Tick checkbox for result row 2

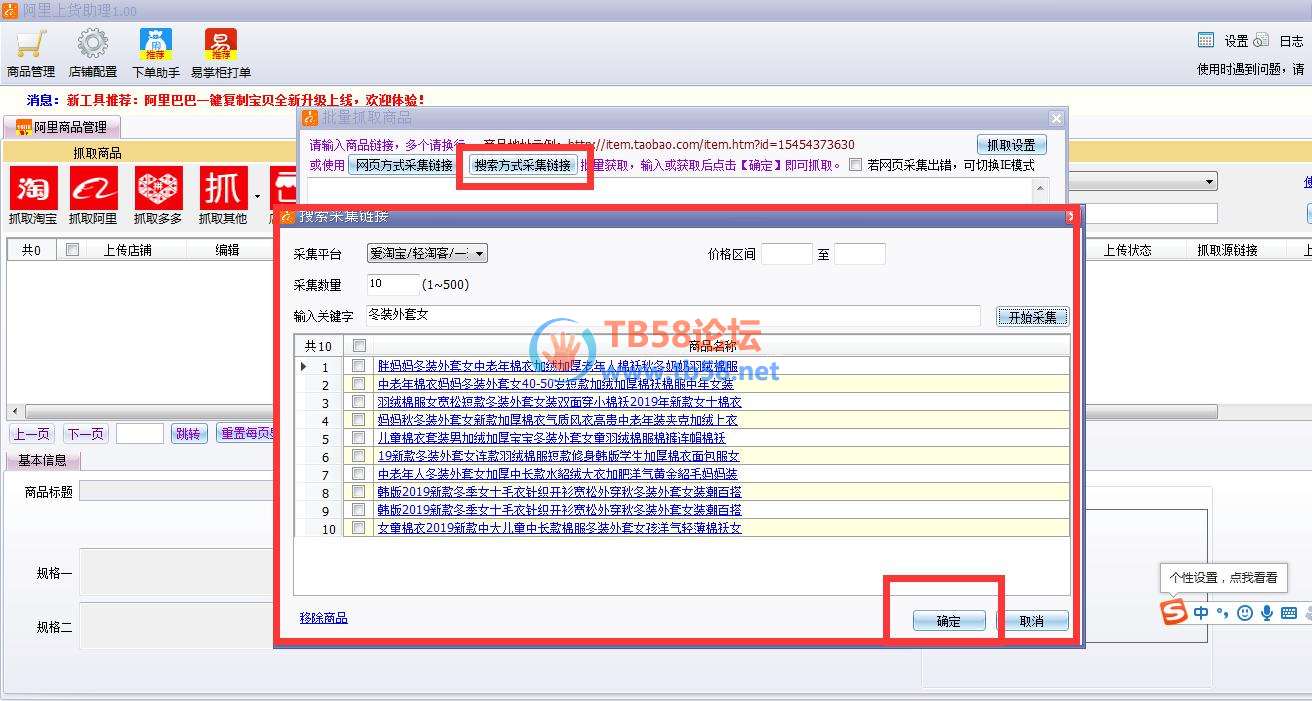(x=359, y=384)
